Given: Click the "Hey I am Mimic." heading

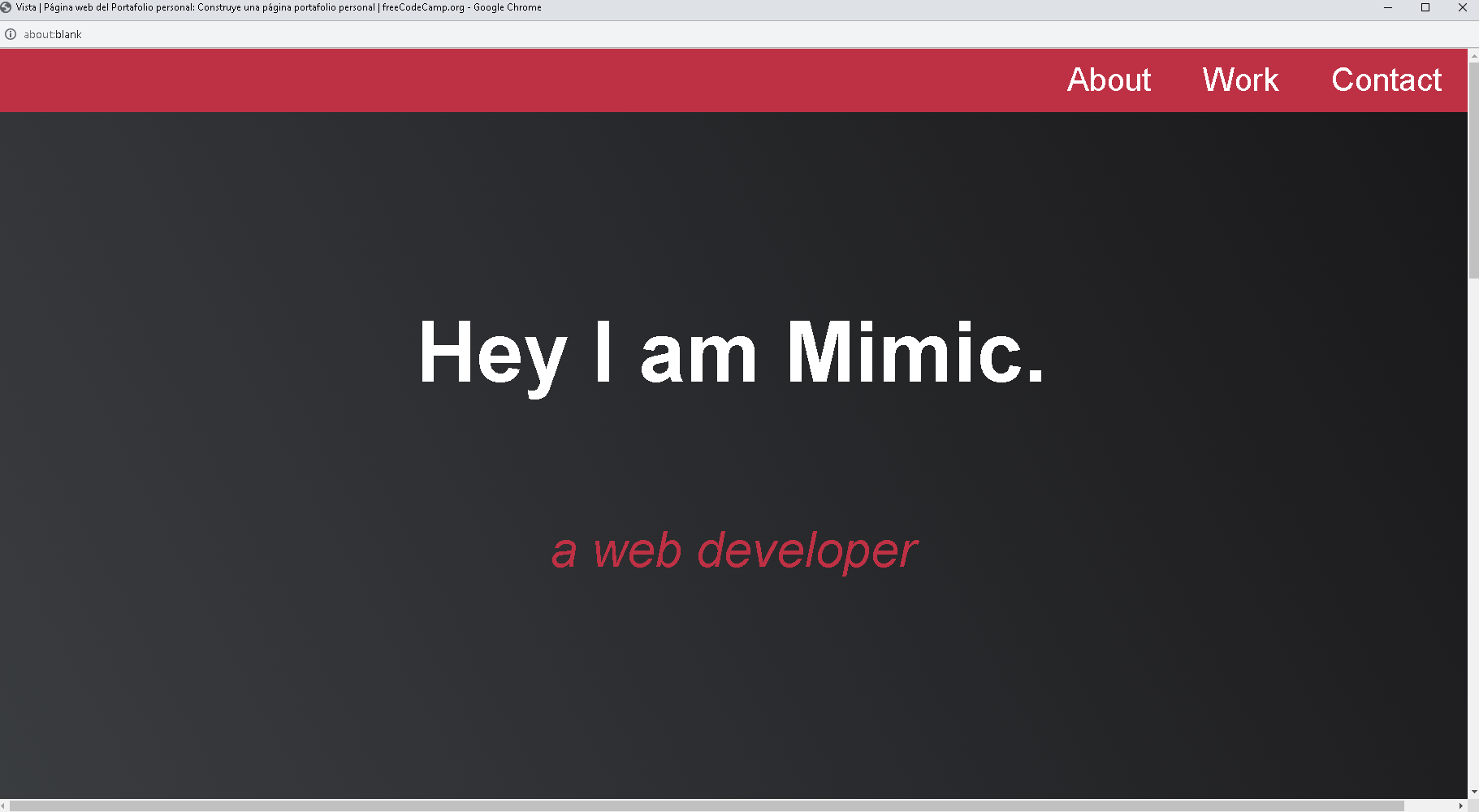Looking at the screenshot, I should 731,352.
